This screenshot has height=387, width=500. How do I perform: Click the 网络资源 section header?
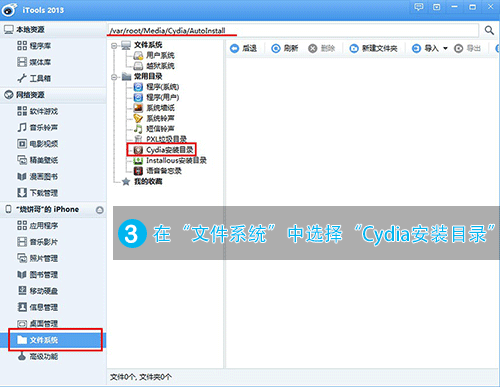[x=53, y=95]
